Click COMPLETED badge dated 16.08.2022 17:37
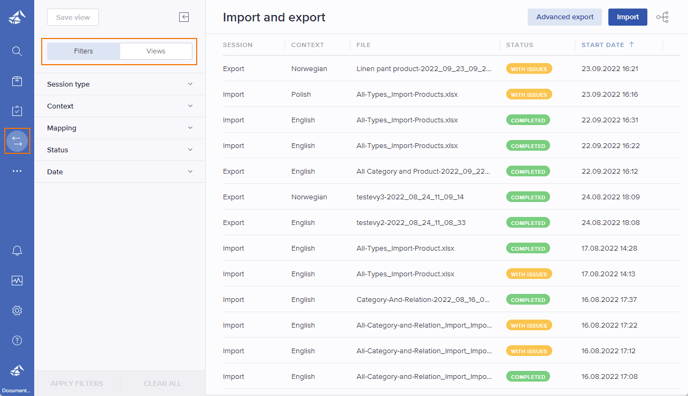Screen dimensions: 688x396 coord(528,300)
